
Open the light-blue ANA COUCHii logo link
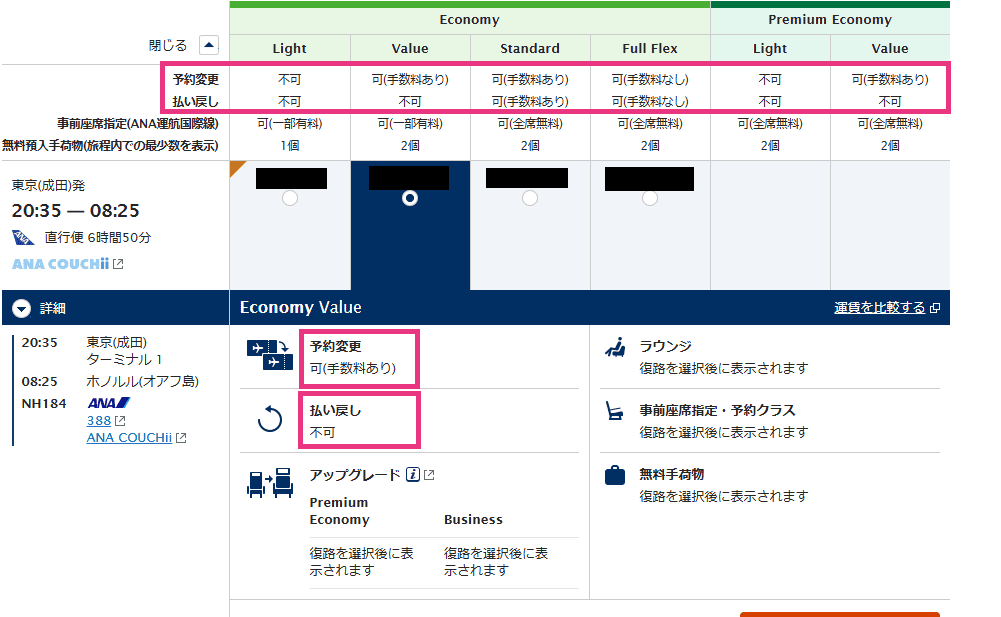tap(60, 264)
